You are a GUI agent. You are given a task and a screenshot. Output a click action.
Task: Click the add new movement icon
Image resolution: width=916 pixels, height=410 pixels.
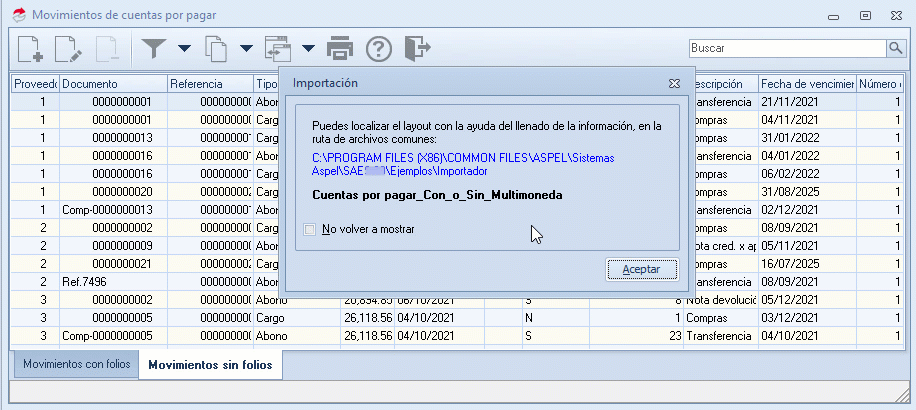(x=31, y=48)
